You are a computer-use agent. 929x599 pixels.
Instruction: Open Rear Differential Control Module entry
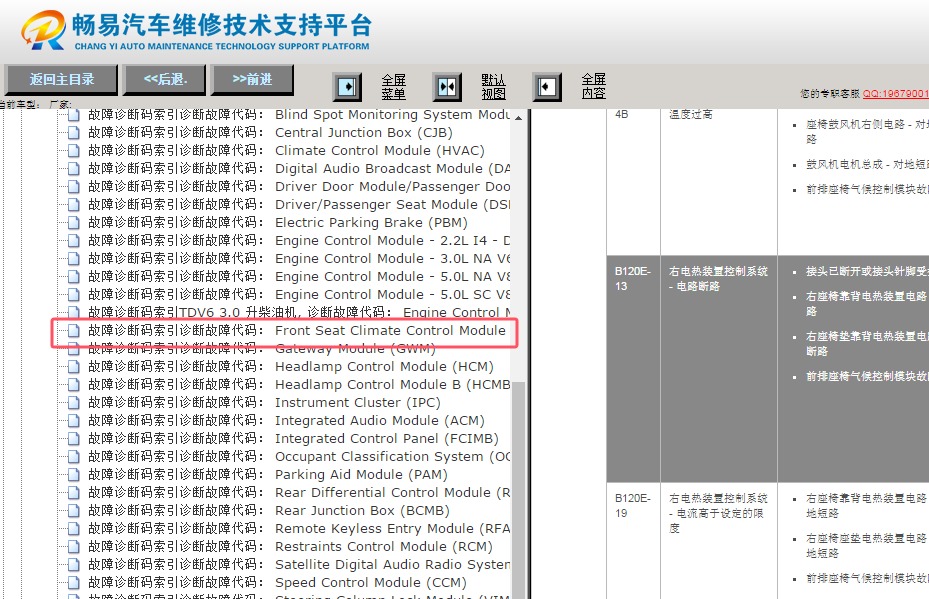pyautogui.click(x=299, y=492)
